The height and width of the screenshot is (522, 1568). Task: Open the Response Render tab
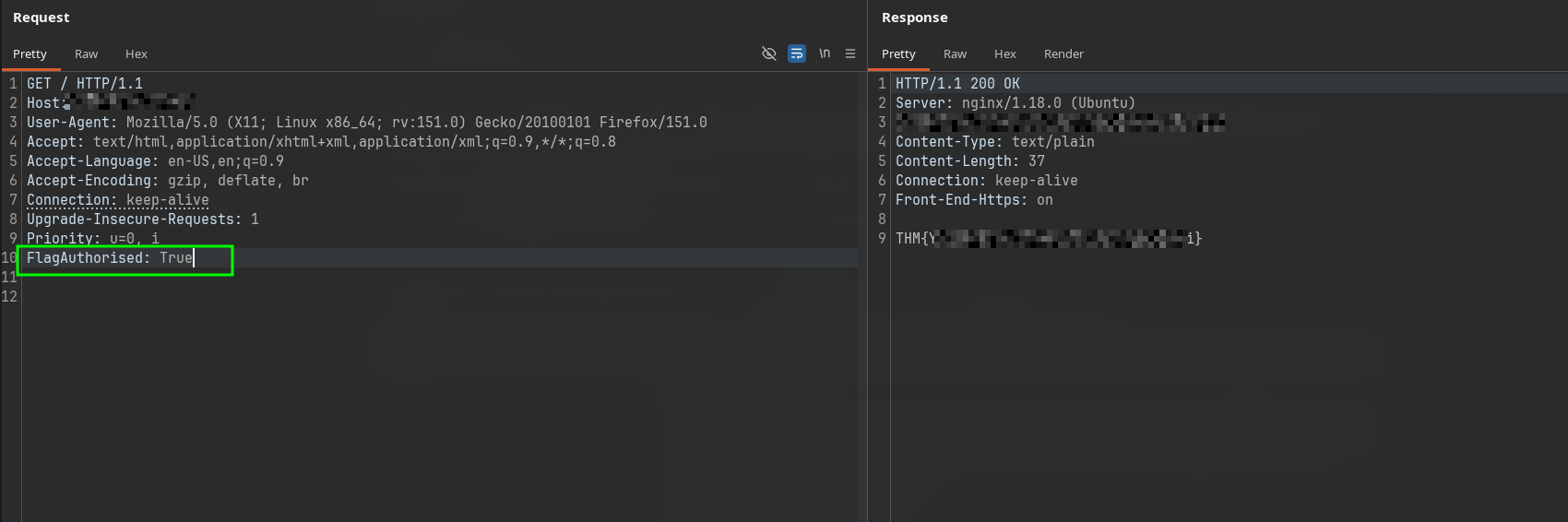pyautogui.click(x=1063, y=54)
